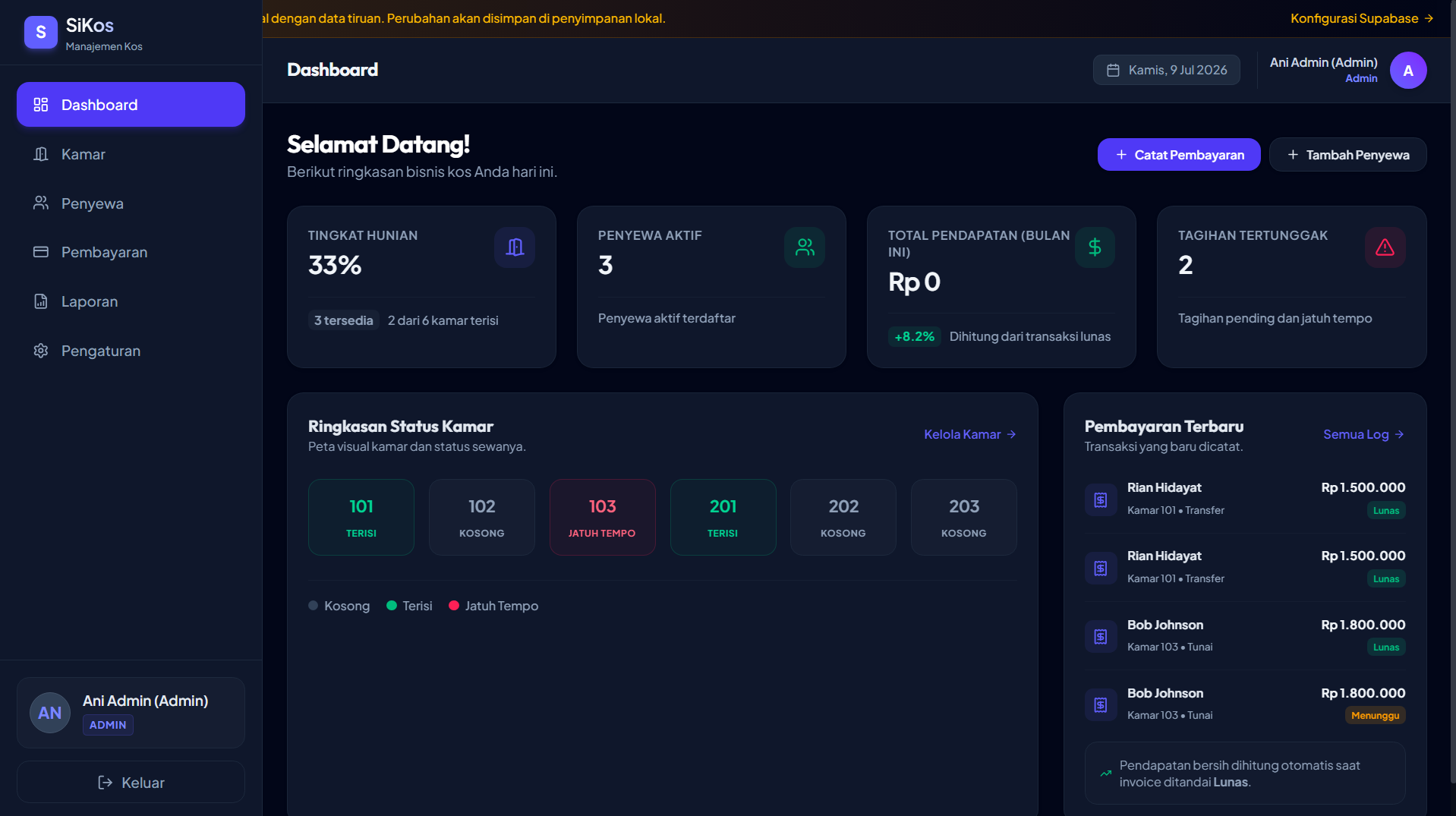Click the receipt icon for first Rian Hidayat payment
Image resolution: width=1456 pixels, height=816 pixels.
(1101, 499)
